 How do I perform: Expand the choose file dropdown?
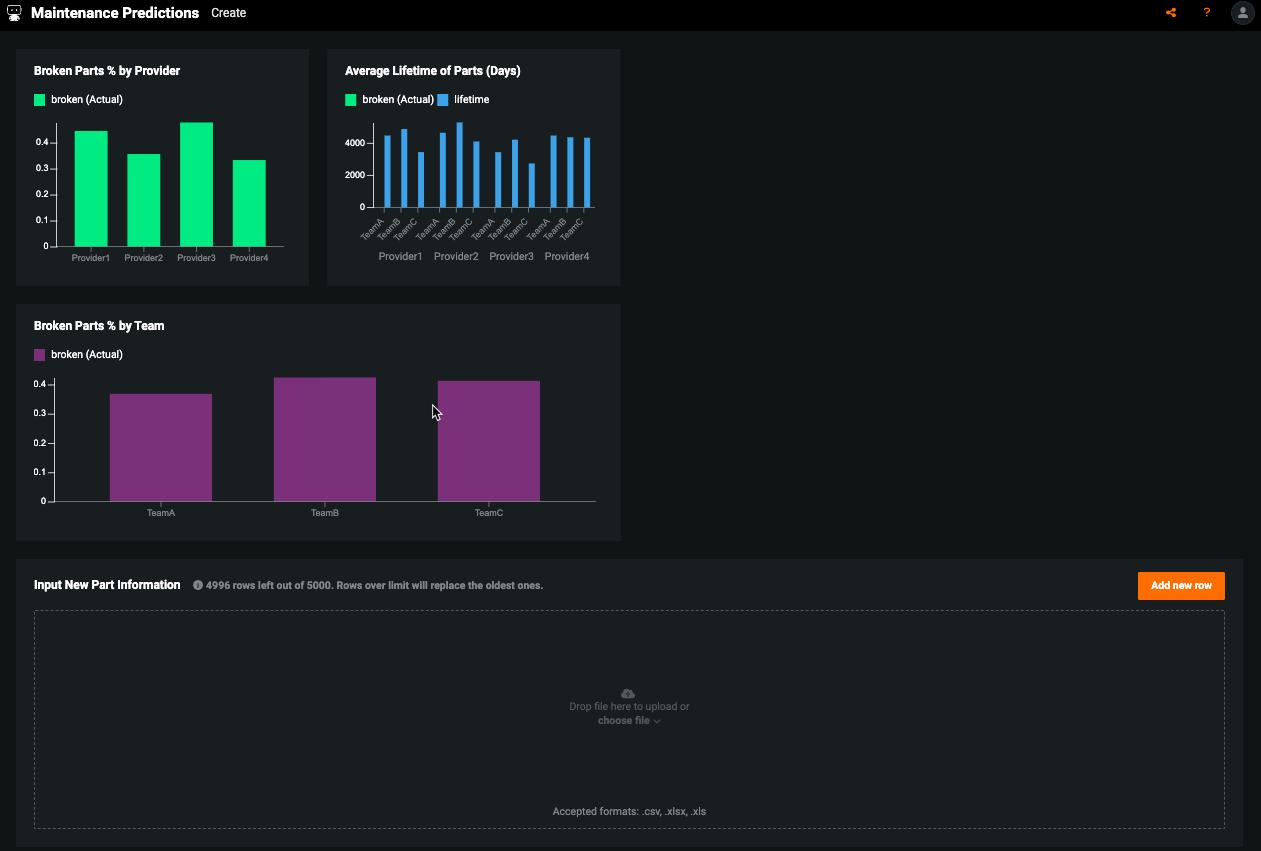pos(629,720)
